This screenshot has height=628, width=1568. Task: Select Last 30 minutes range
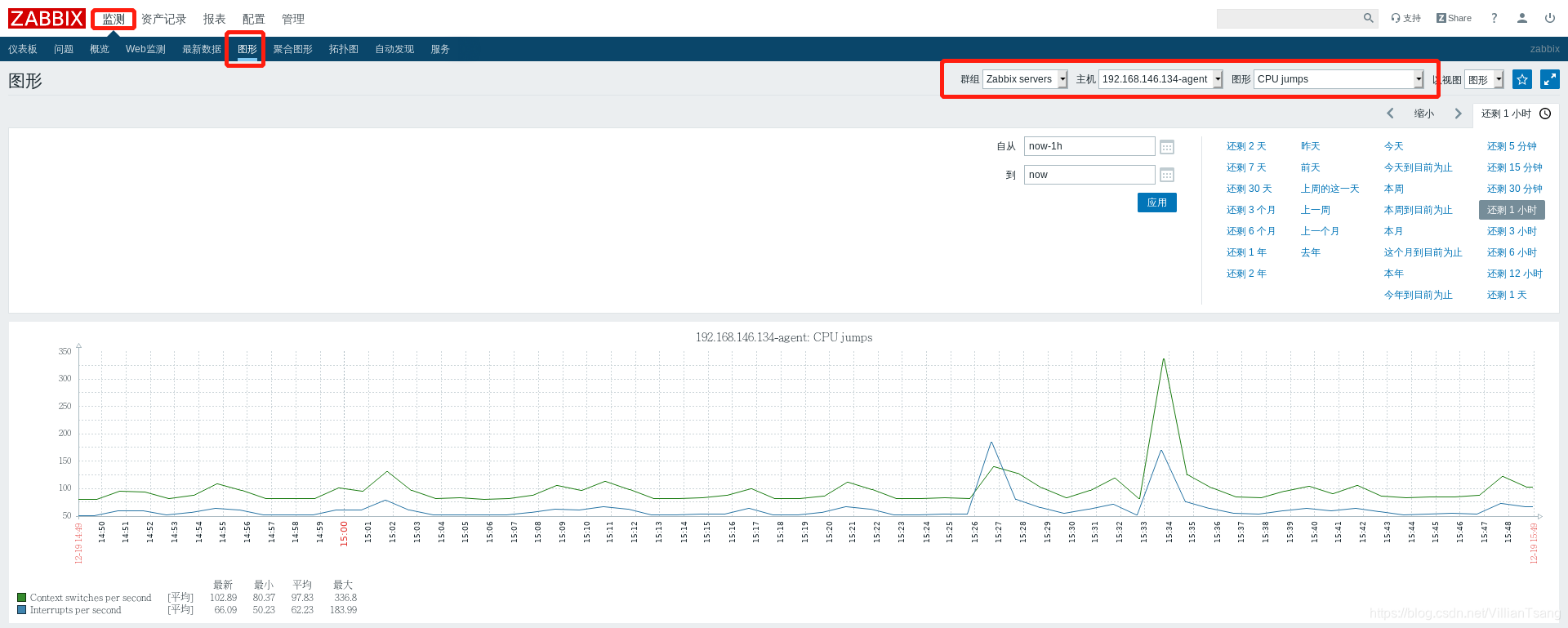pyautogui.click(x=1515, y=189)
